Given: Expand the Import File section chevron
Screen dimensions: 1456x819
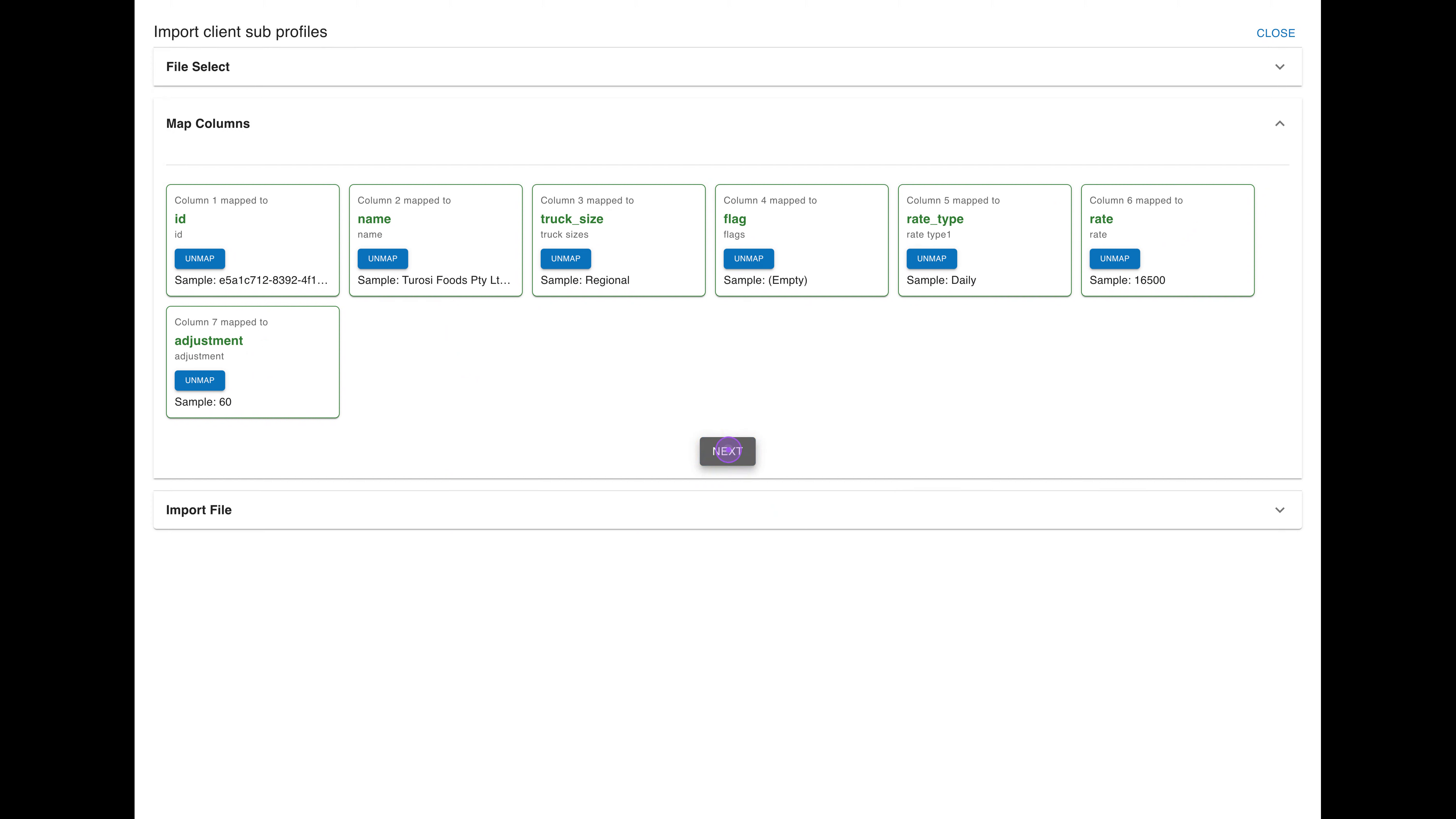Looking at the screenshot, I should pyautogui.click(x=1280, y=510).
